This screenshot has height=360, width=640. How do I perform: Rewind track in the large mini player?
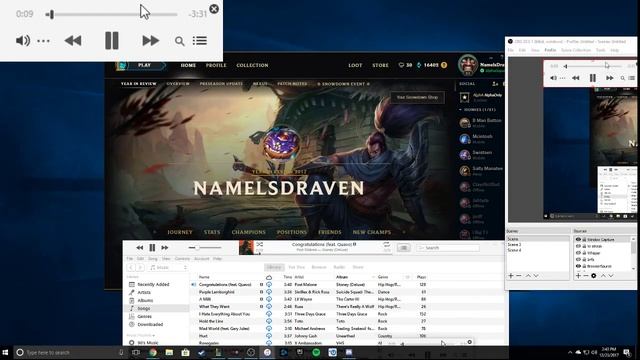click(73, 41)
